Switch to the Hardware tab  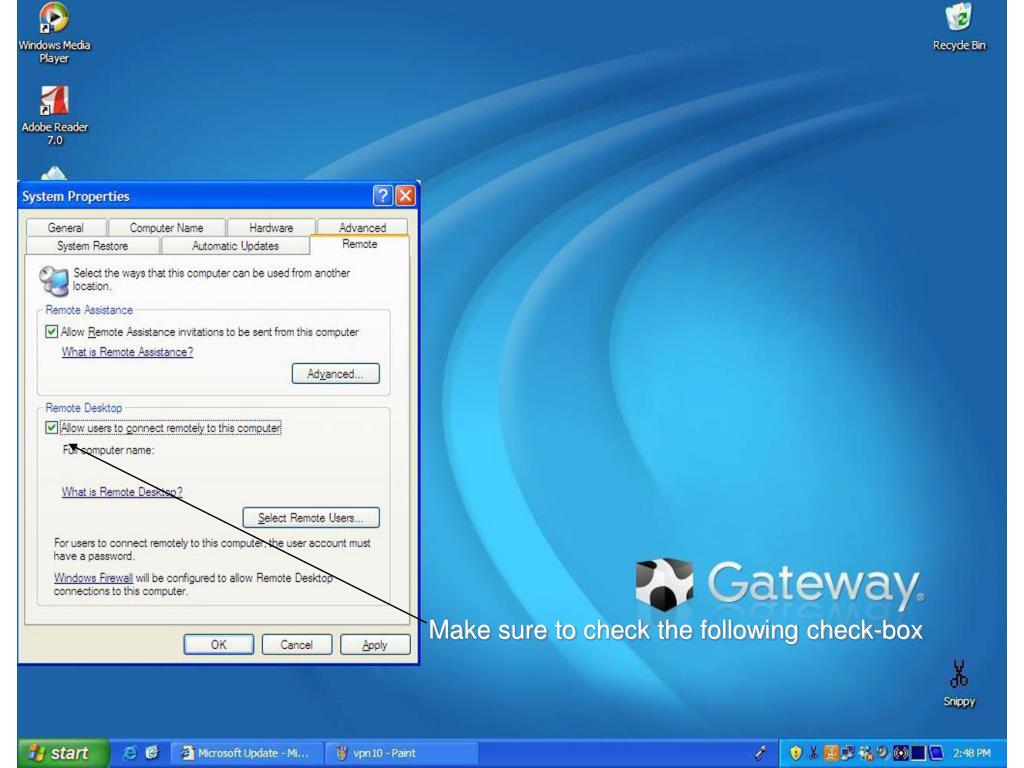coord(271,227)
